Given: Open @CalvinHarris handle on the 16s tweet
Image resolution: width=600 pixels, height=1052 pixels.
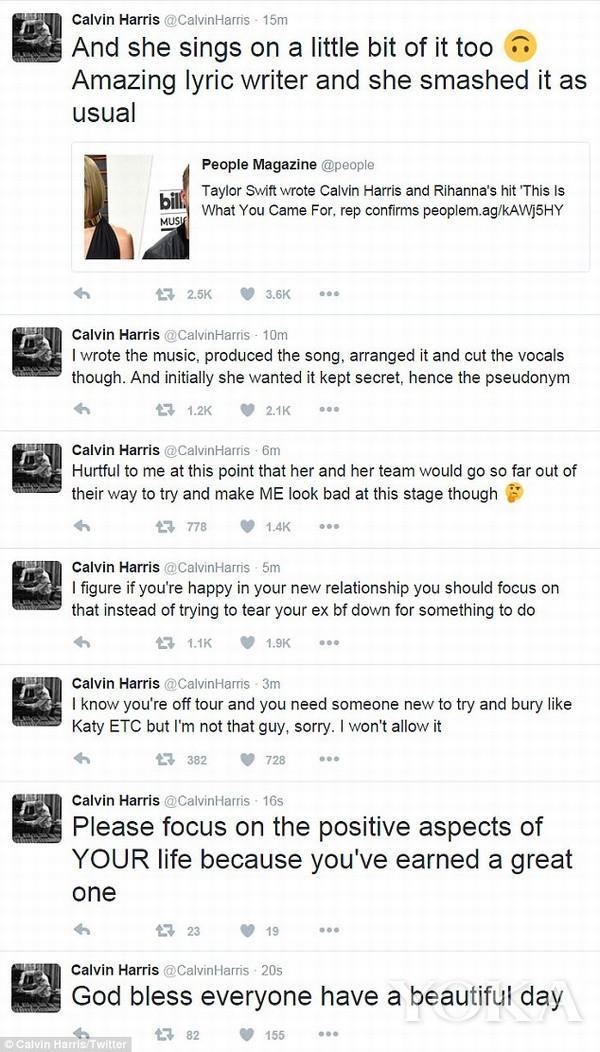Looking at the screenshot, I should [207, 800].
